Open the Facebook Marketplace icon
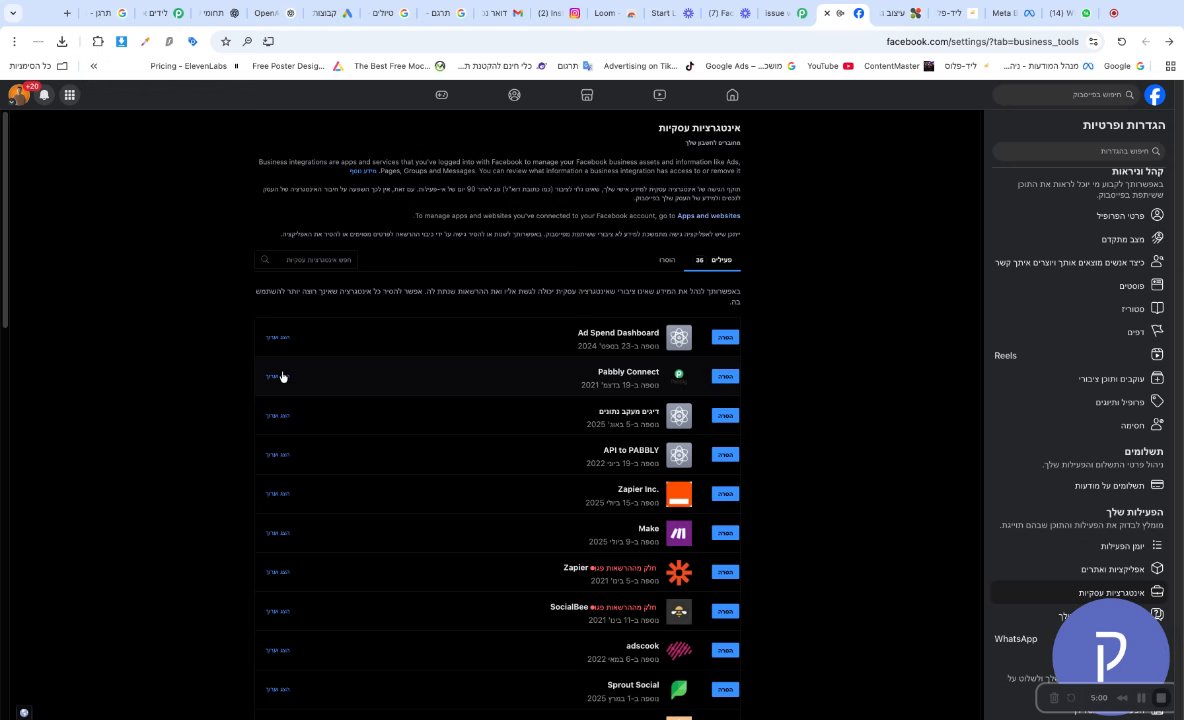Image resolution: width=1184 pixels, height=720 pixels. (x=587, y=95)
